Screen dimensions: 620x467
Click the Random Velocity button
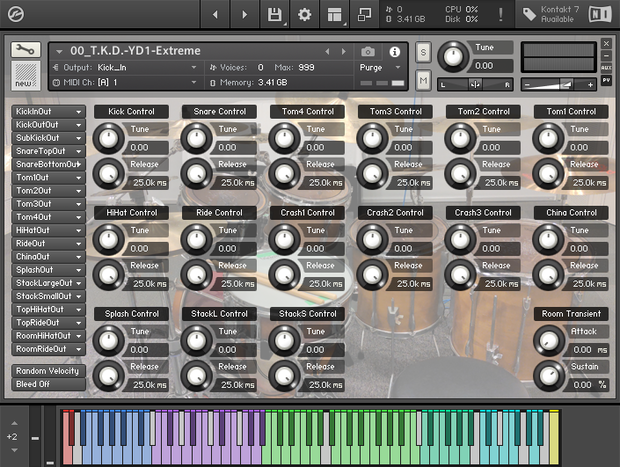click(49, 371)
